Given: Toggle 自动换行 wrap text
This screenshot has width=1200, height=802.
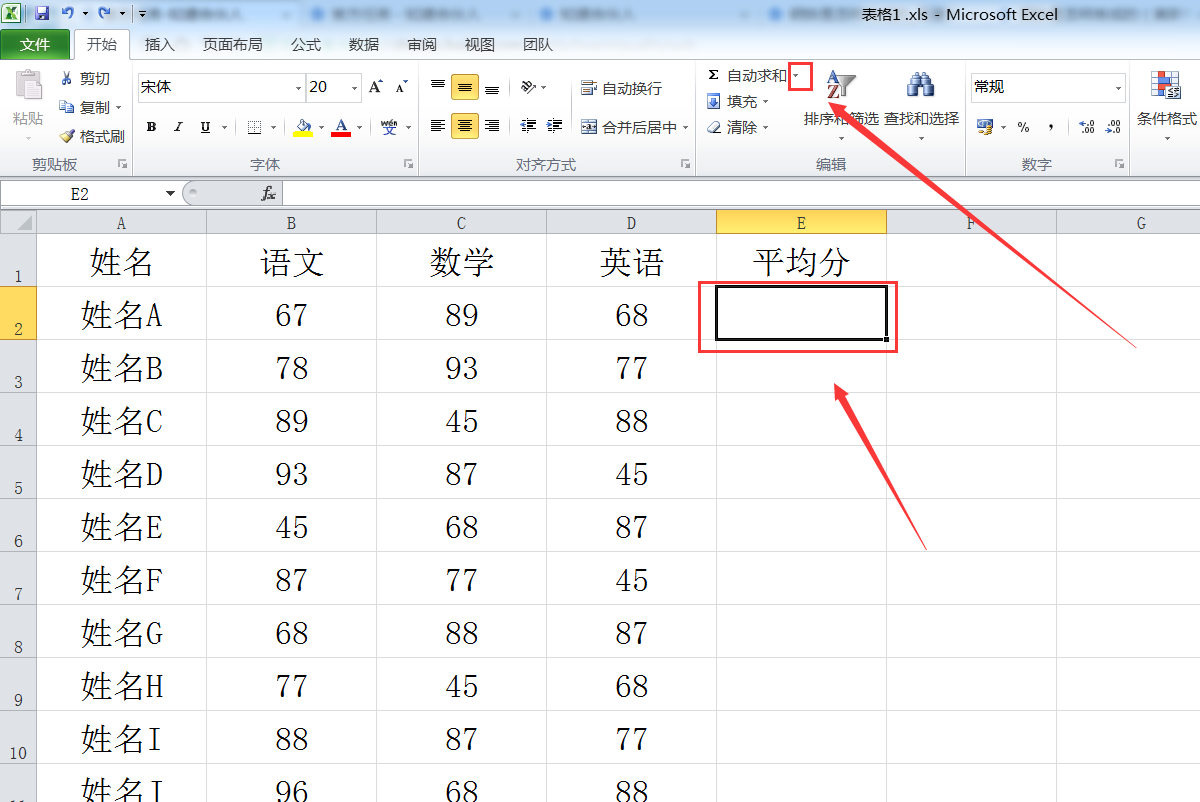Looking at the screenshot, I should (588, 87).
